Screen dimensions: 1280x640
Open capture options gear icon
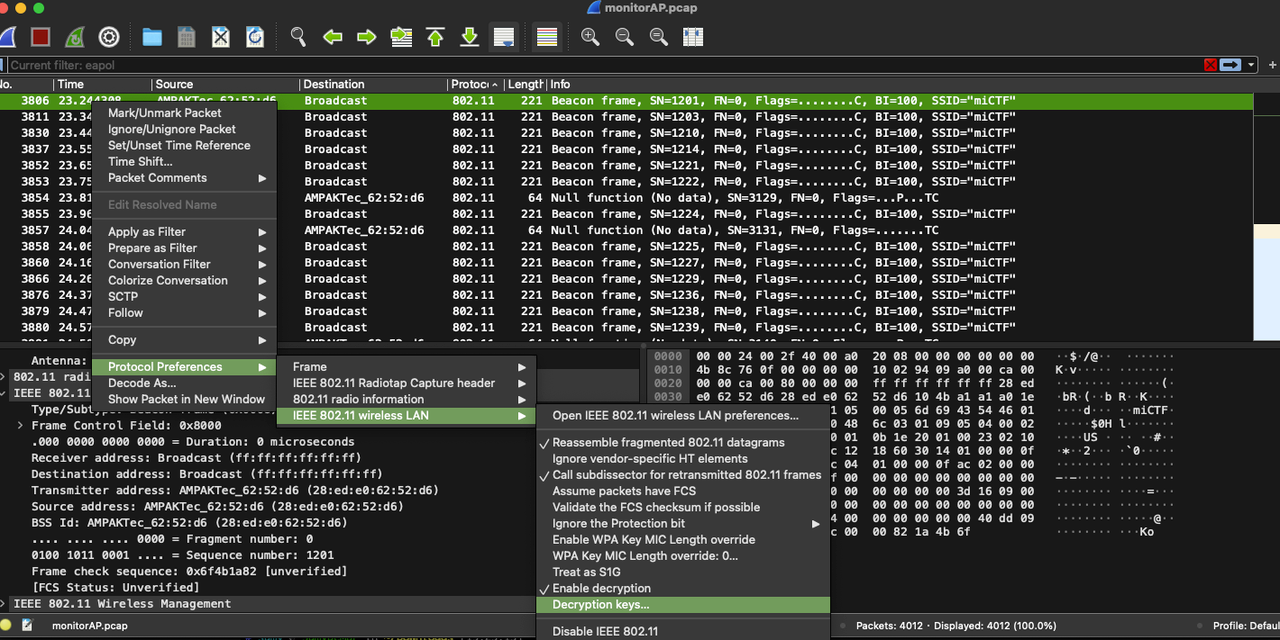109,37
